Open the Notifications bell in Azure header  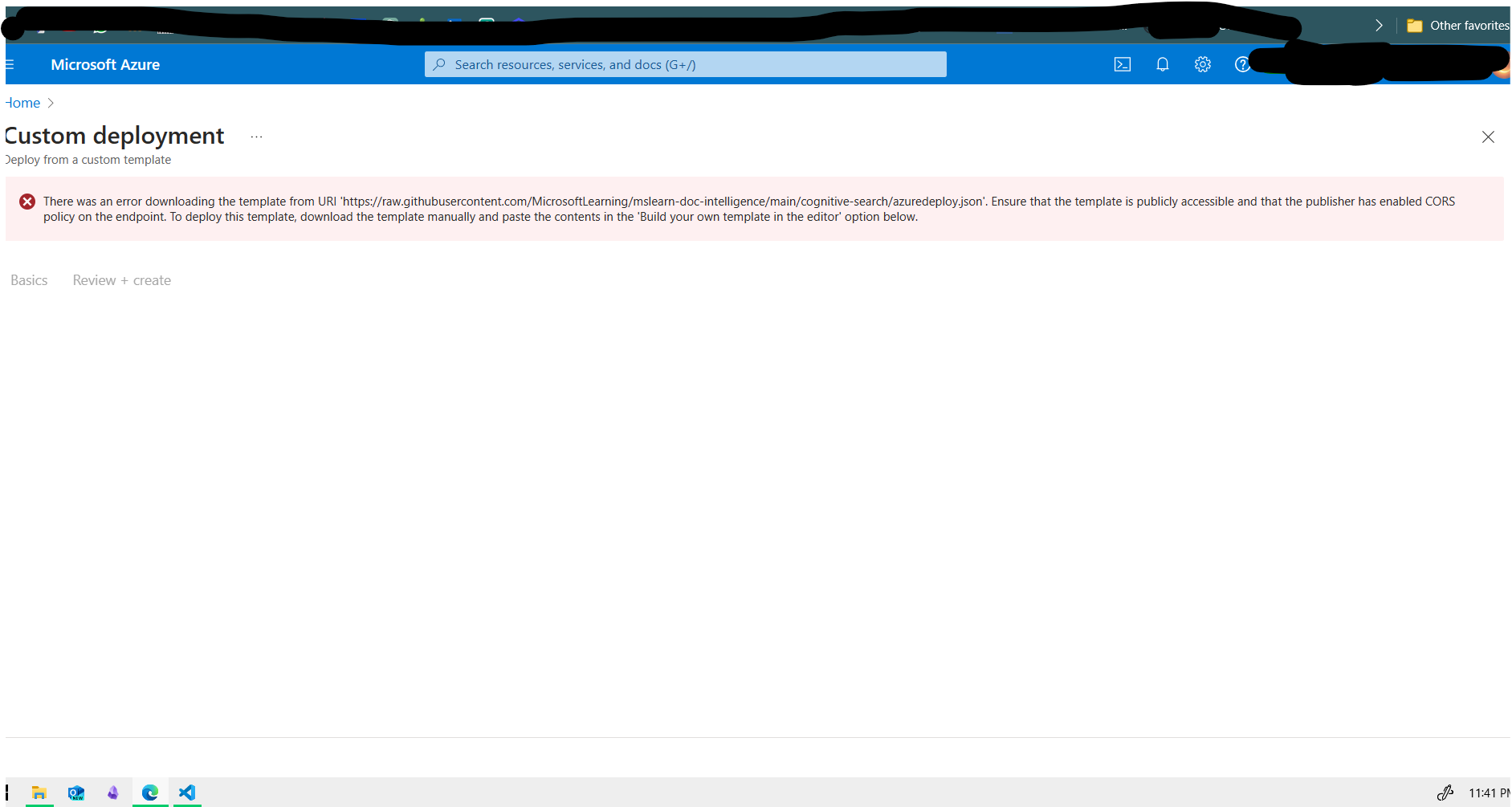[x=1163, y=64]
